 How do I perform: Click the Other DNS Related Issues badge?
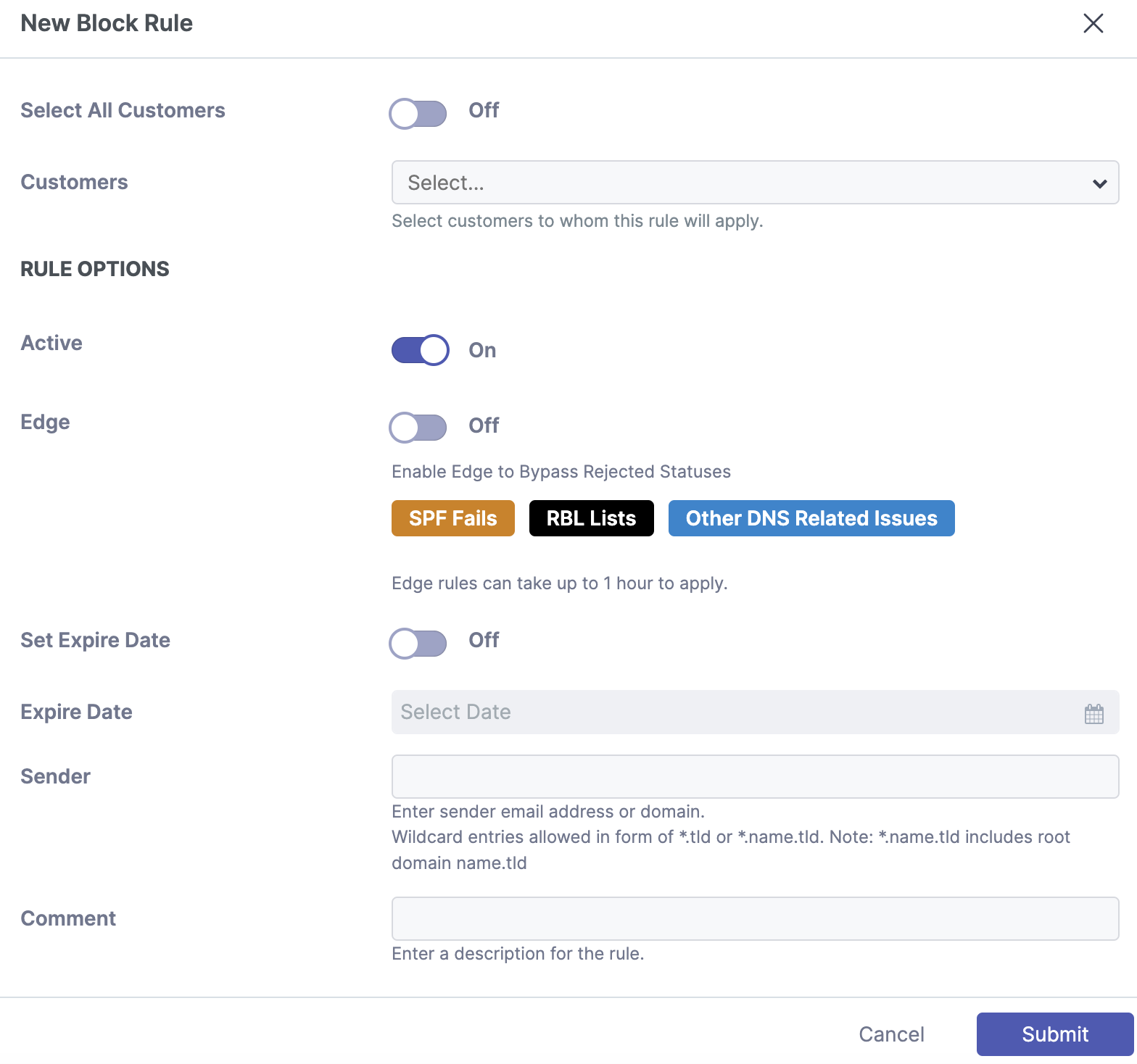[811, 518]
